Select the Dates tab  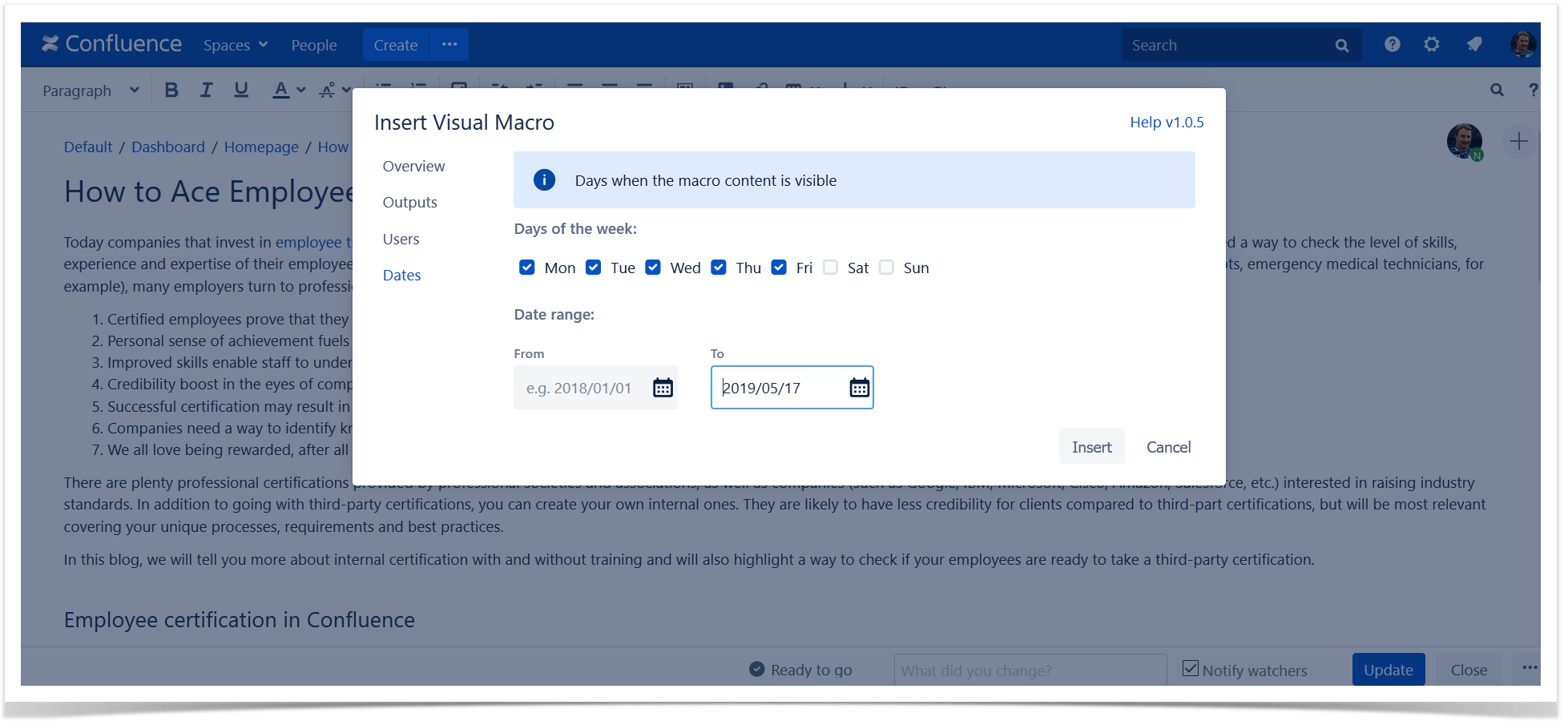402,276
